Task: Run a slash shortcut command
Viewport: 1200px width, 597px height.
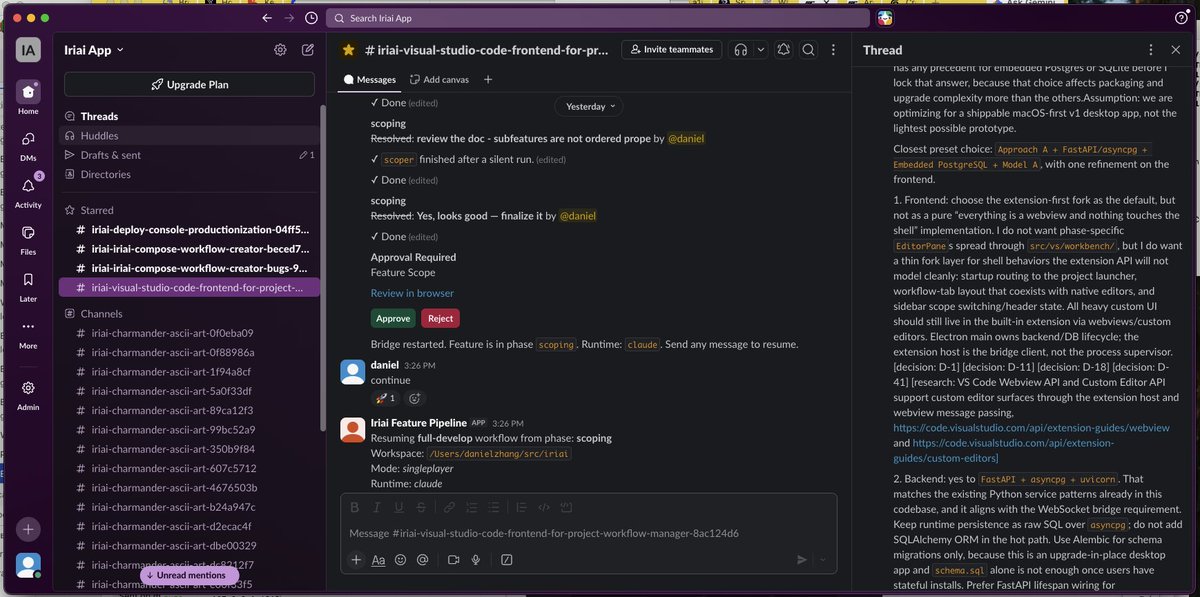Action: point(506,560)
